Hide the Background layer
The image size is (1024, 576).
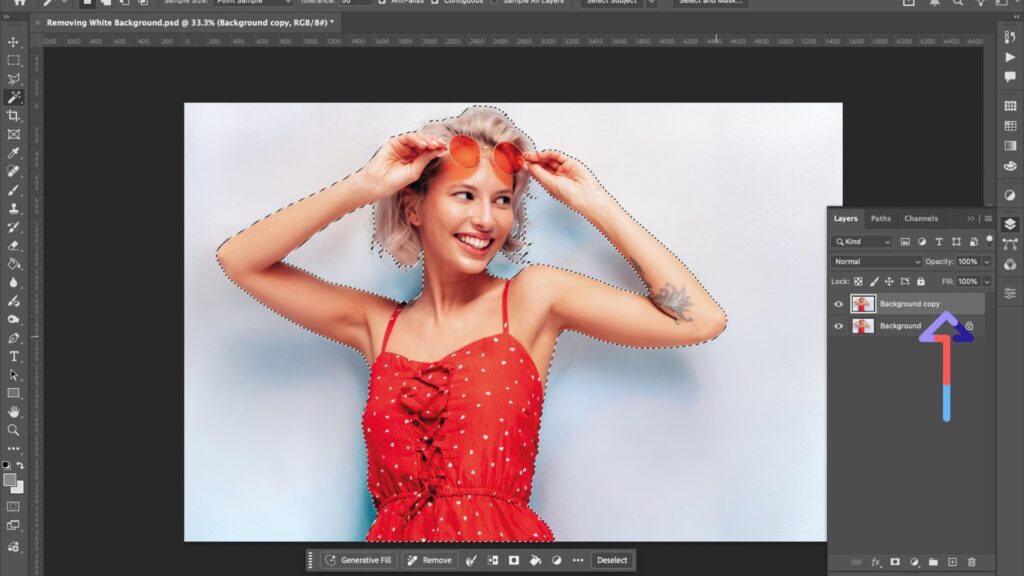click(x=839, y=326)
